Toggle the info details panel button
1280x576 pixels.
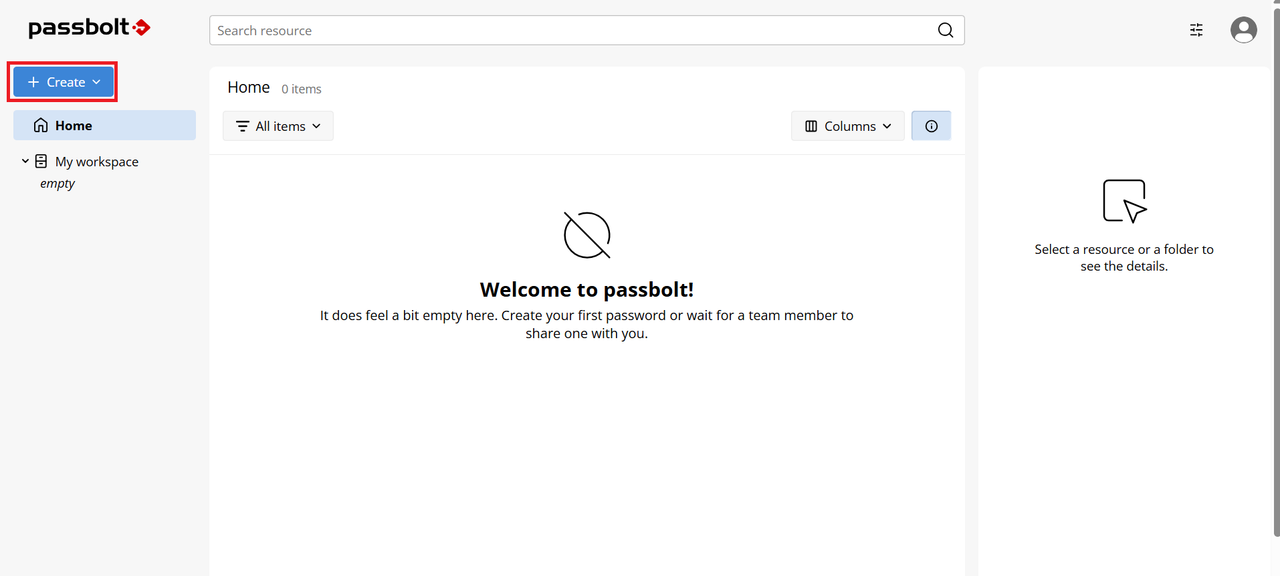click(931, 126)
